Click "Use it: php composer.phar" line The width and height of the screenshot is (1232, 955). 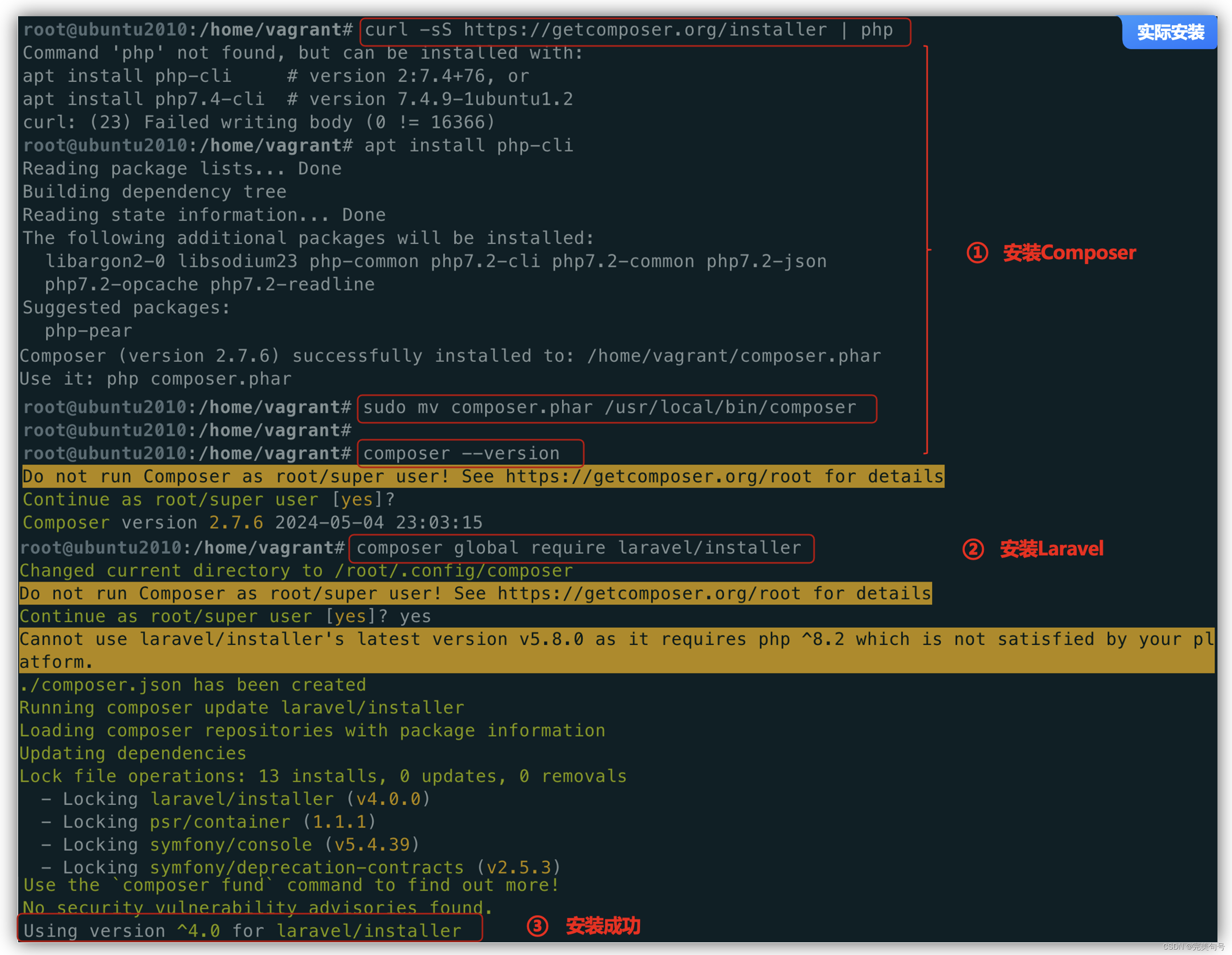[156, 378]
